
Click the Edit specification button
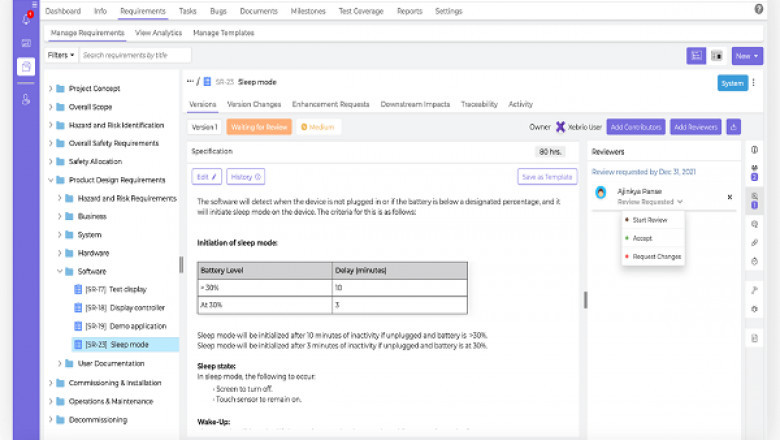click(x=206, y=176)
